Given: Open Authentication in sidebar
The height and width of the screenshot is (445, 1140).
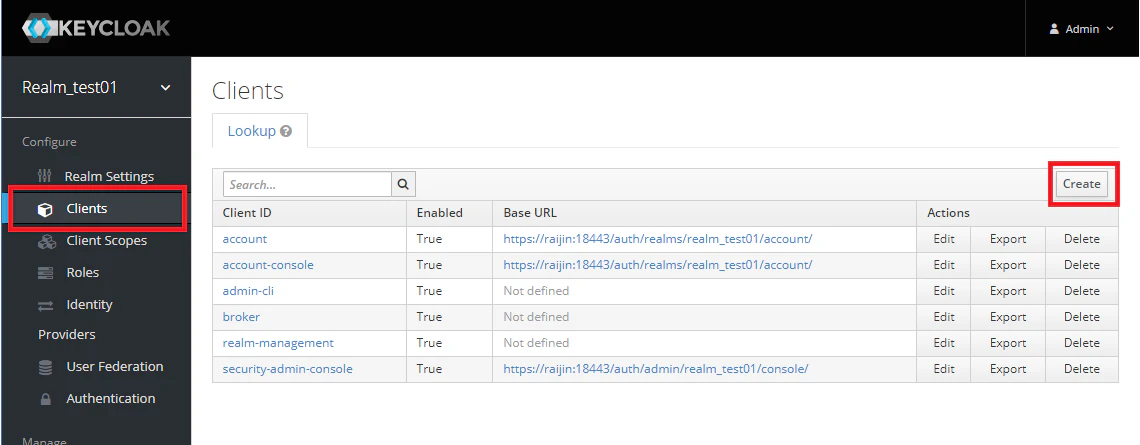Looking at the screenshot, I should (111, 398).
